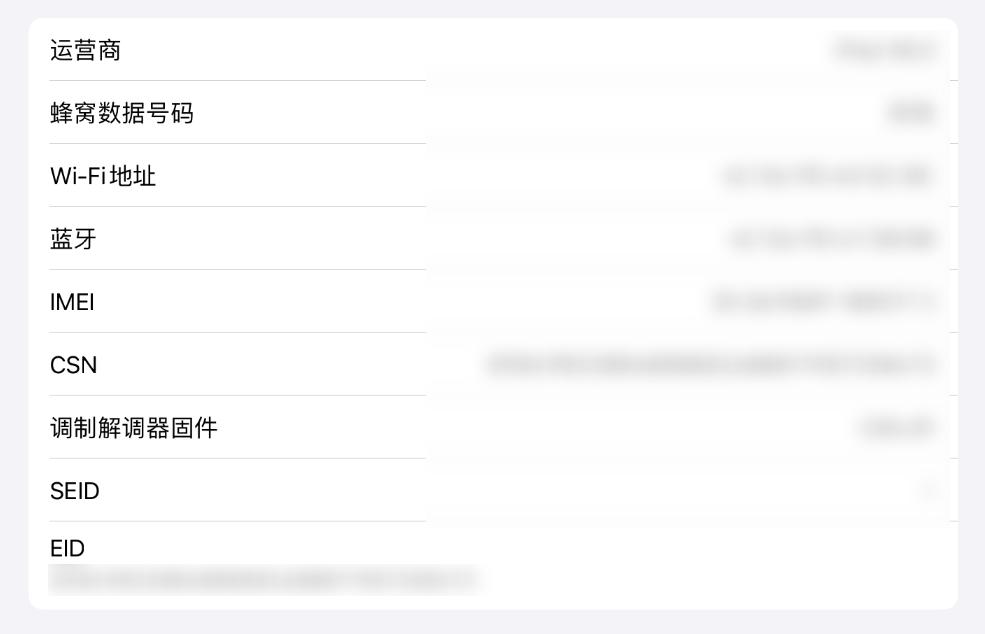Image resolution: width=985 pixels, height=634 pixels.
Task: Click the CSN row
Action: (x=492, y=365)
